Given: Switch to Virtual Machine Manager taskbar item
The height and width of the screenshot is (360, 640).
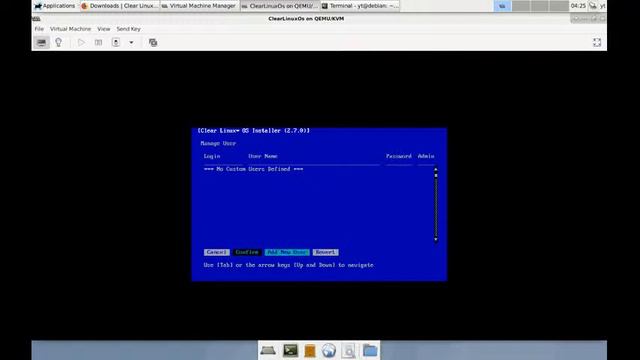Looking at the screenshot, I should point(199,6).
